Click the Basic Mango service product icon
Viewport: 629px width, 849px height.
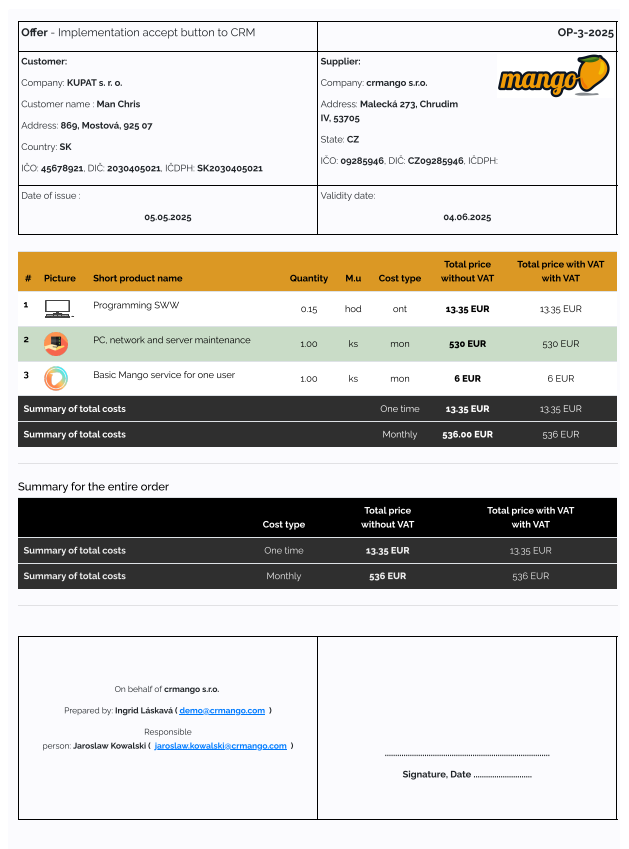click(x=56, y=378)
